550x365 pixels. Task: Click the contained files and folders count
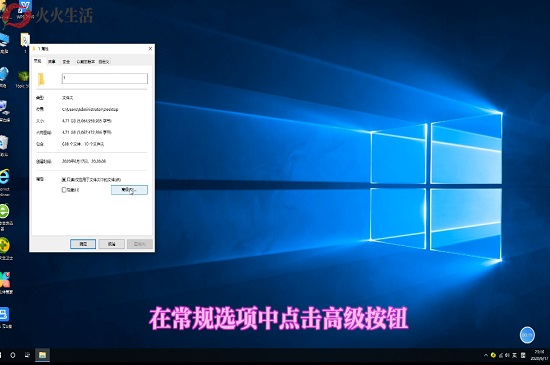pos(83,144)
